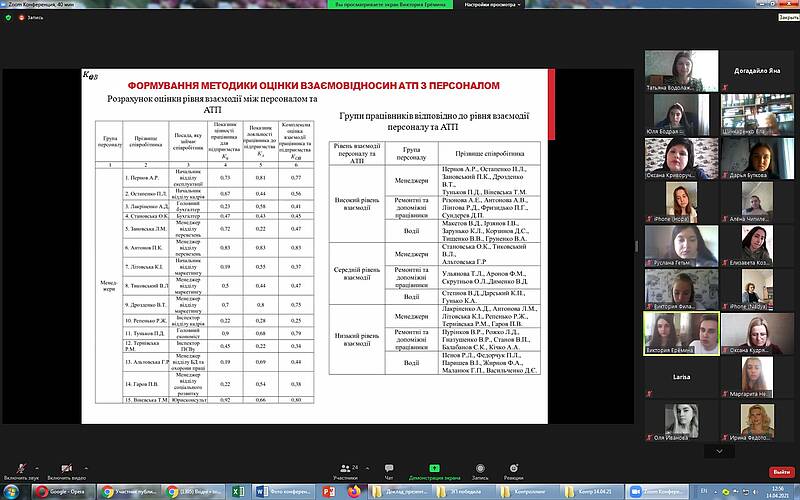The height and width of the screenshot is (500, 800).
Task: Open the Настройки просмотра dropdown
Action: 492,4
